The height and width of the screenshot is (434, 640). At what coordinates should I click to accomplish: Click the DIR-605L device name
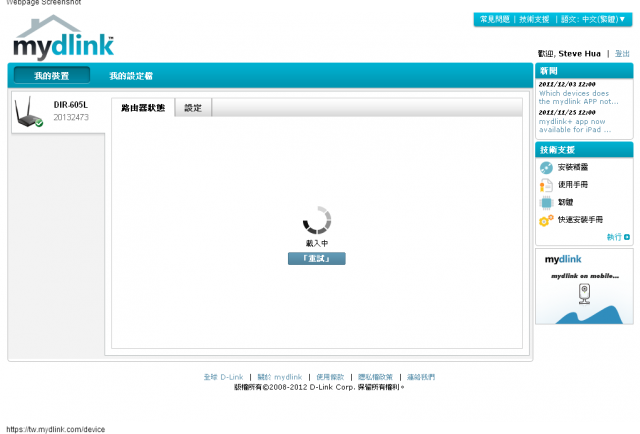(x=71, y=105)
